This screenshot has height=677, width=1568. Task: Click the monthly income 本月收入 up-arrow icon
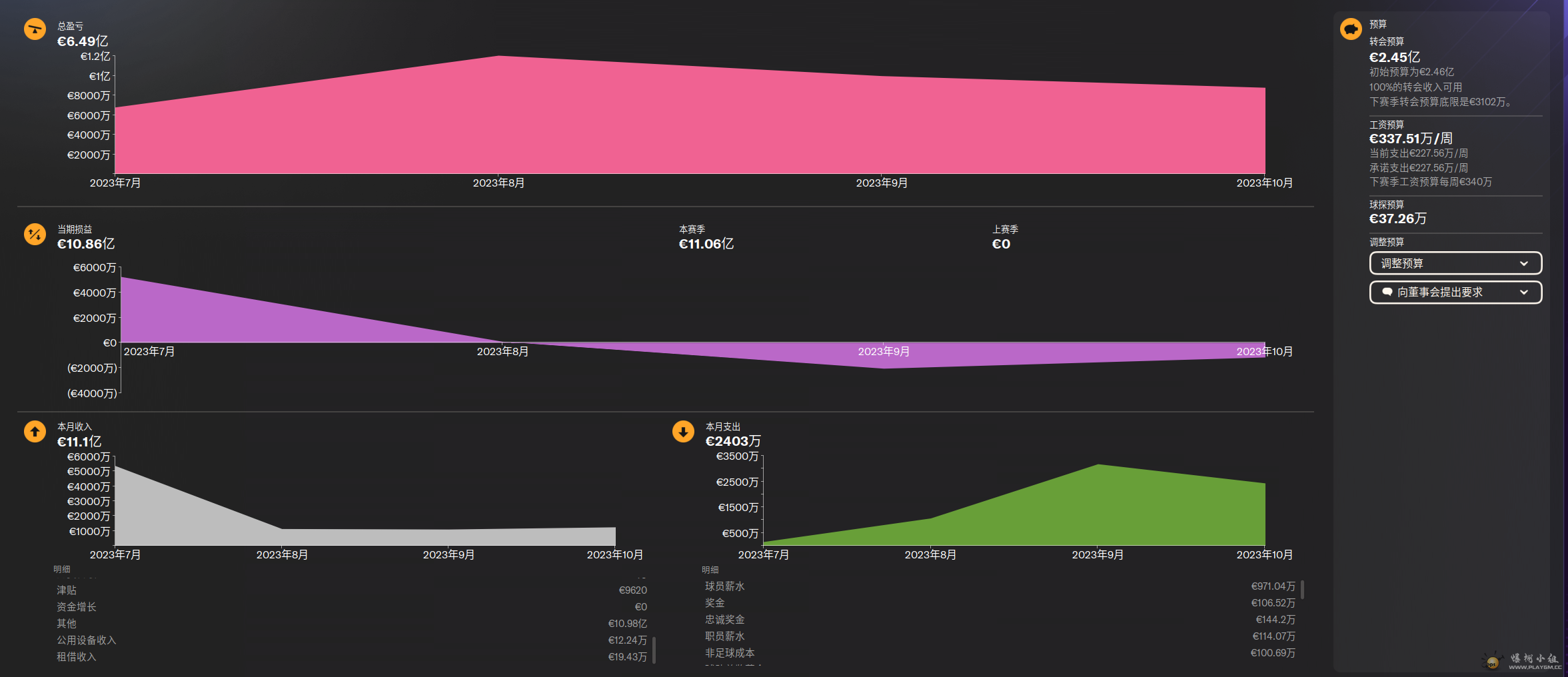click(35, 432)
